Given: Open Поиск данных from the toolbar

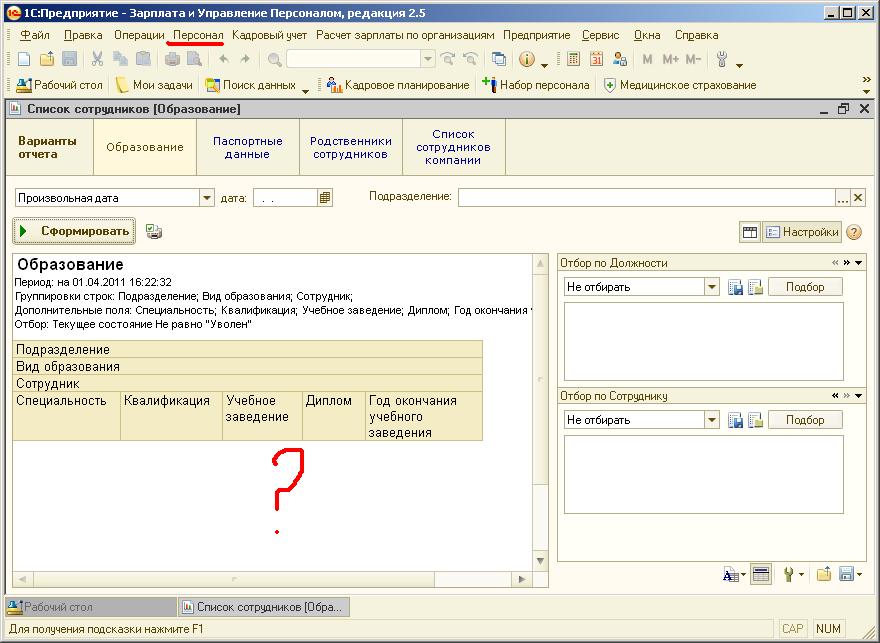Looking at the screenshot, I should (x=251, y=85).
